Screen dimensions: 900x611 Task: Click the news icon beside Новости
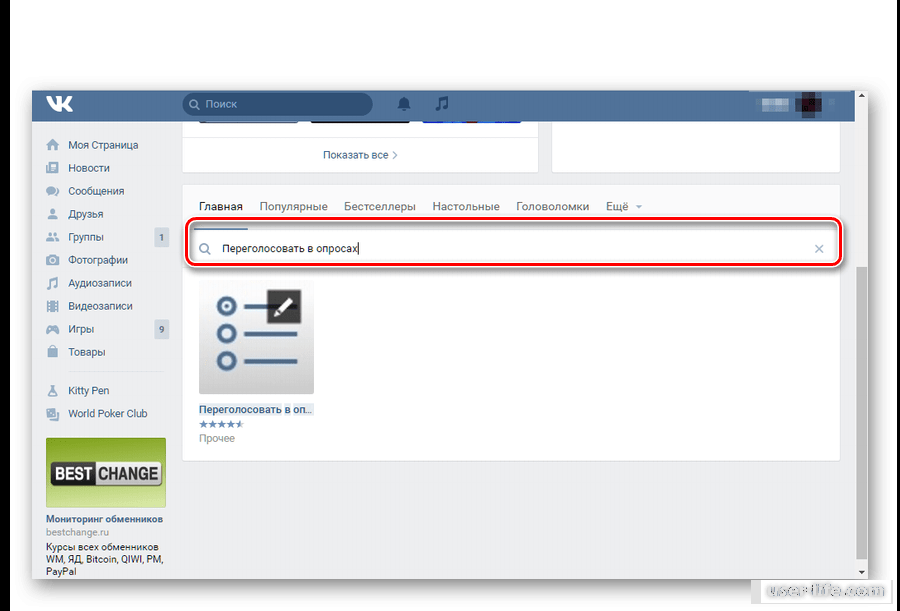52,168
